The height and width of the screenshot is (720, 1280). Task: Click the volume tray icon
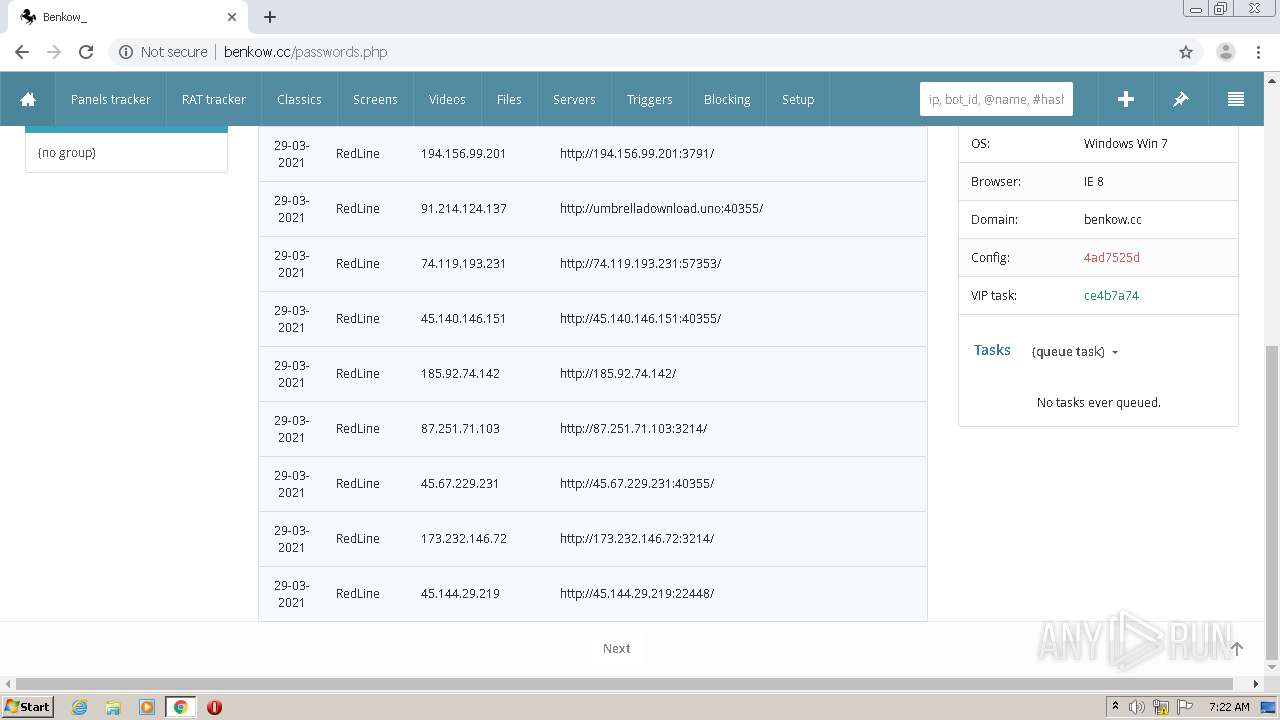pyautogui.click(x=1138, y=707)
